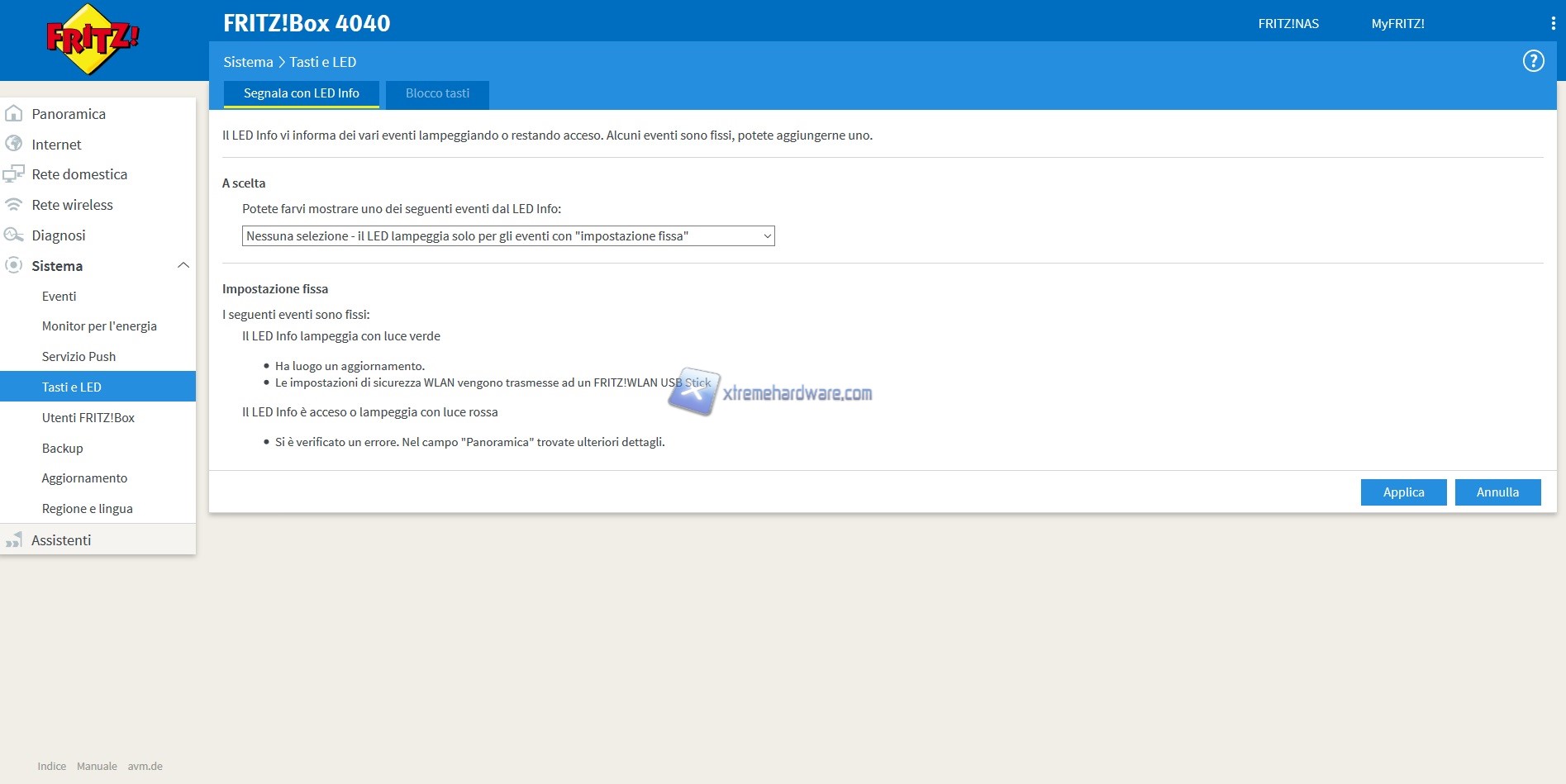Open the Manuale footer link

(x=97, y=767)
